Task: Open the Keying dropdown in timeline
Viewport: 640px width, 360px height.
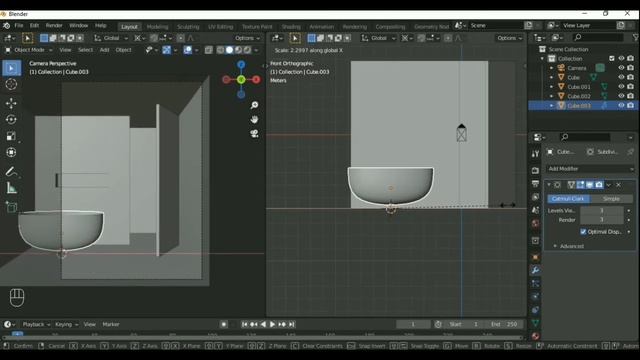Action: (66, 324)
